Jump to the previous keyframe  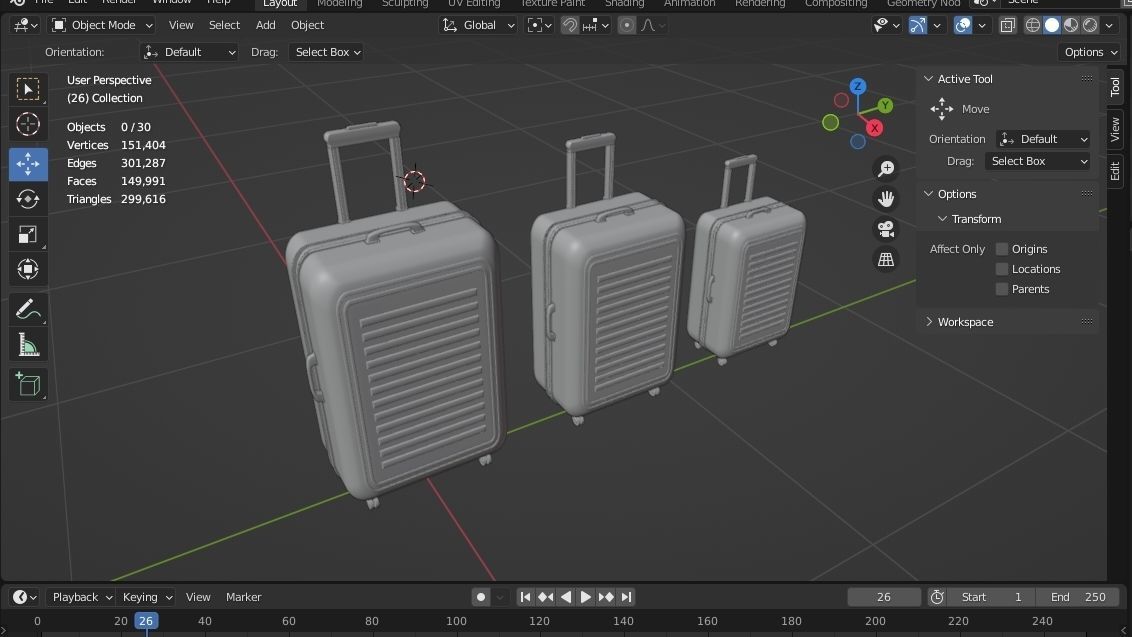(546, 597)
